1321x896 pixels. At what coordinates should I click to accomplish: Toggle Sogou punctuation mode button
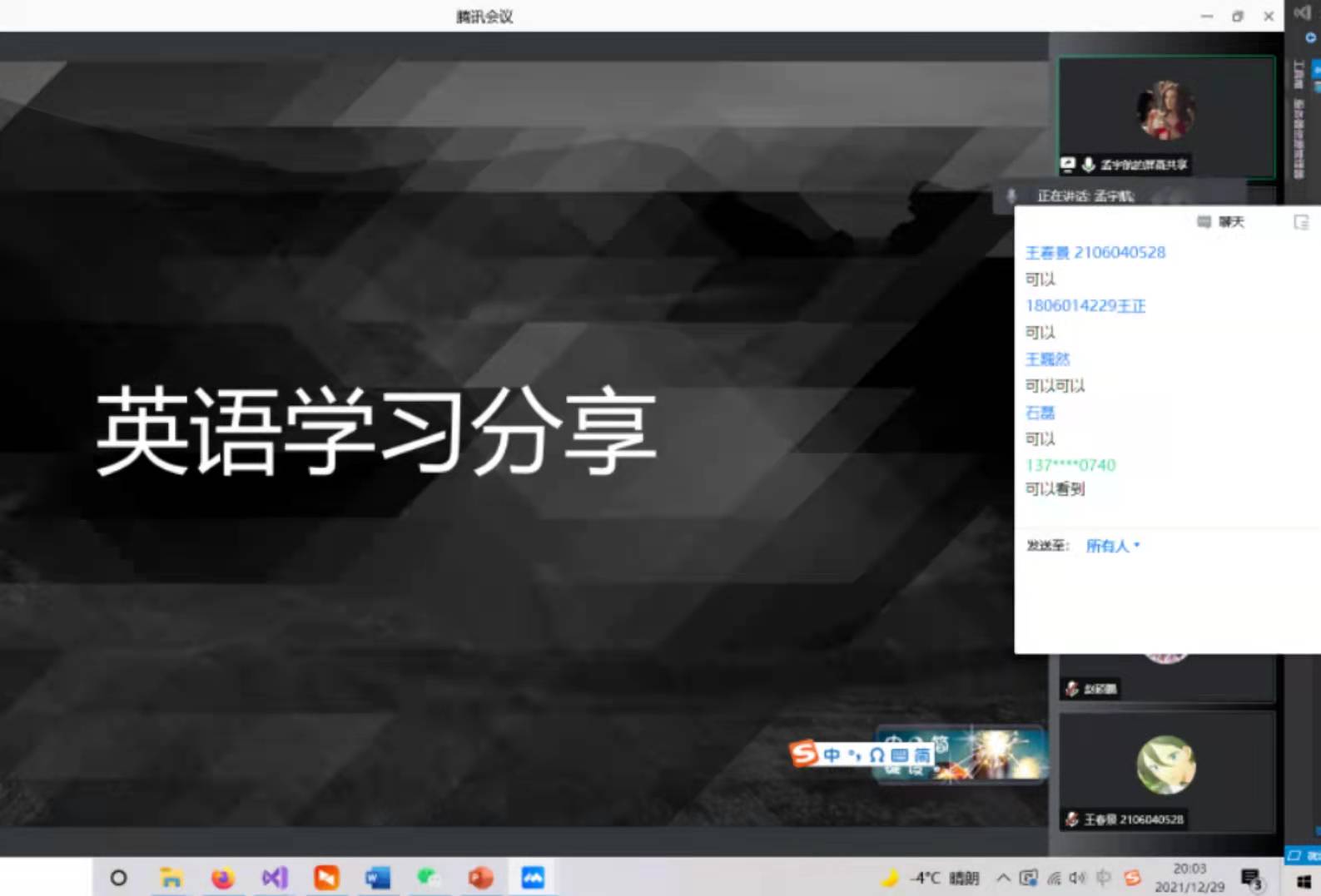[x=854, y=755]
